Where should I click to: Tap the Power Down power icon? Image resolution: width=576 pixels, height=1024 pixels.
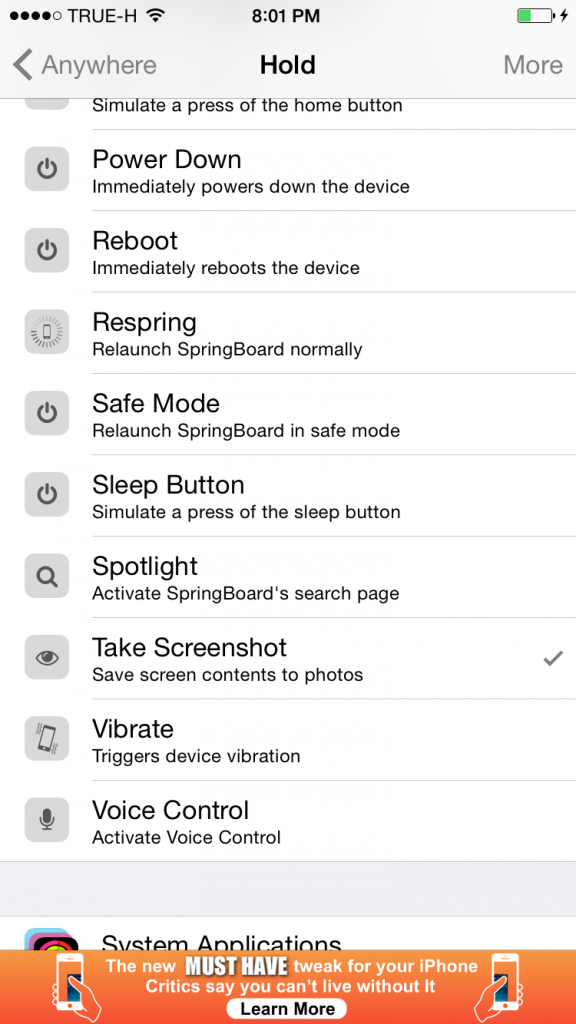pos(46,169)
